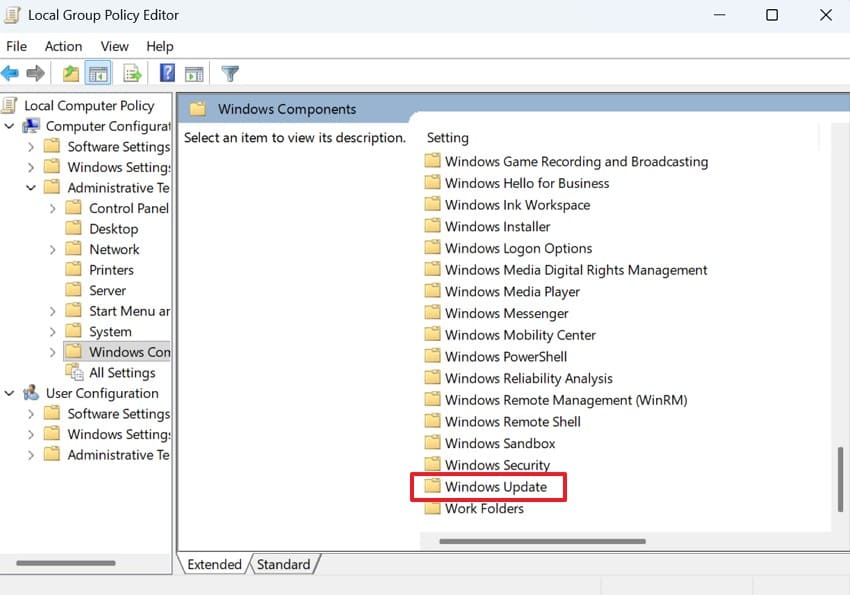Select Windows Hello for Business folder
The image size is (850, 595).
(527, 184)
